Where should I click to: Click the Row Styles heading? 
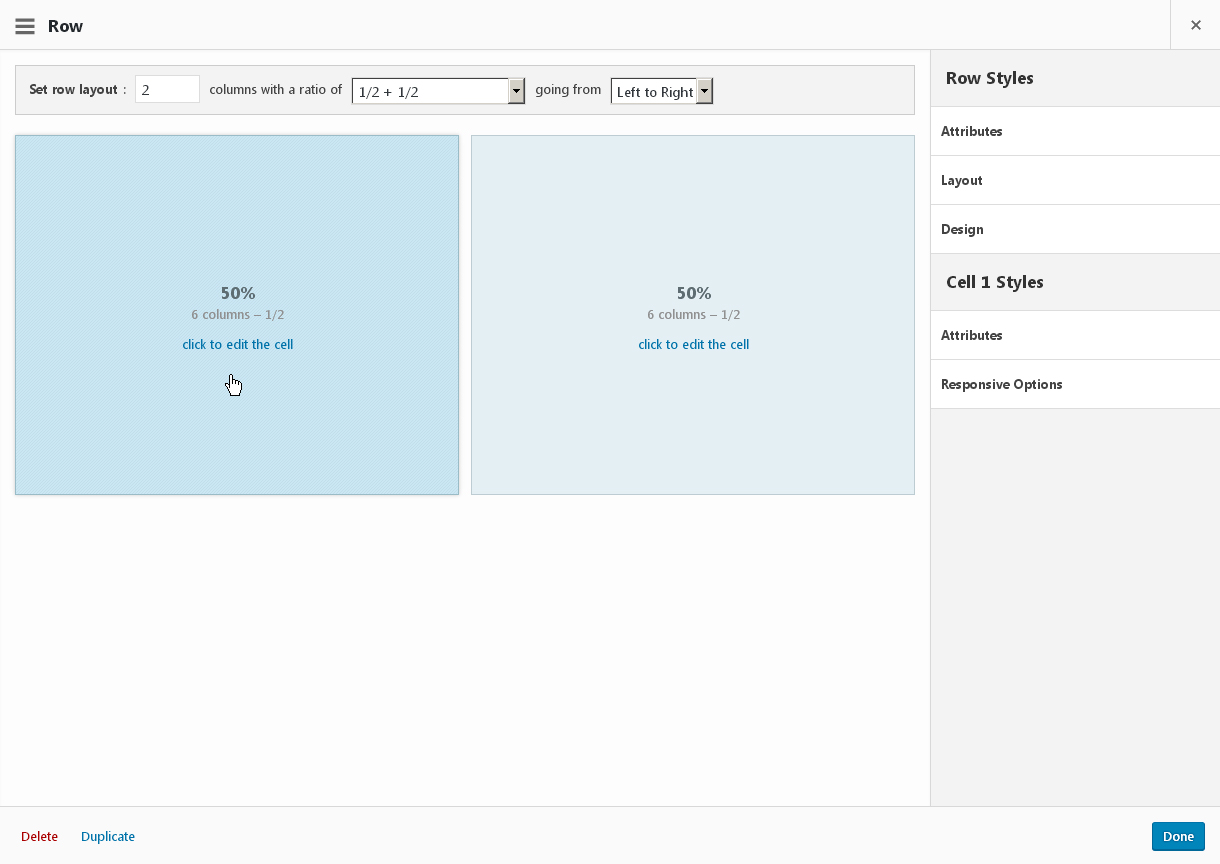point(990,78)
